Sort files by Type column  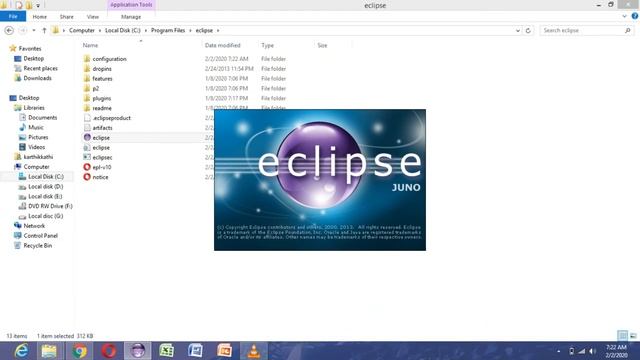tap(267, 45)
